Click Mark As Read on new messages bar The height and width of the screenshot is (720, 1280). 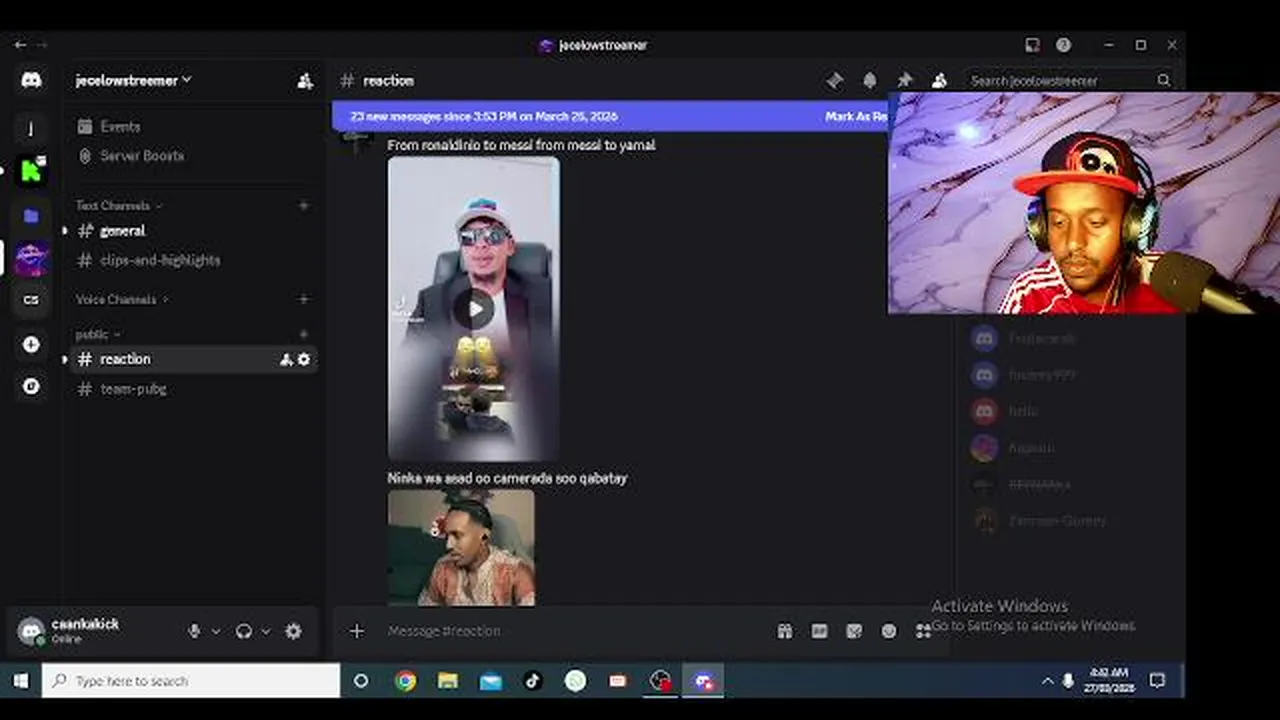pos(856,117)
